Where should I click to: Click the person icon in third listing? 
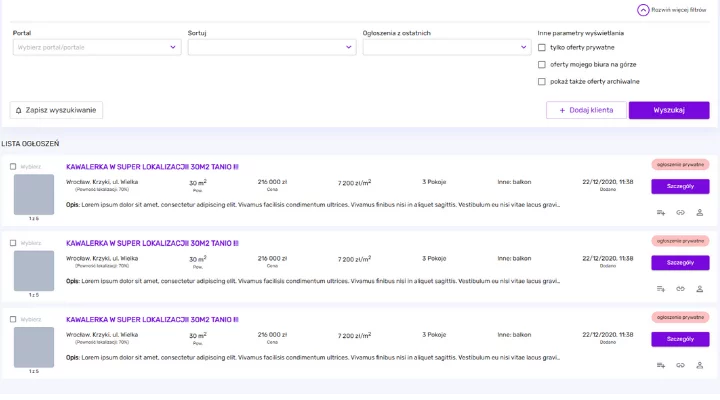[700, 365]
